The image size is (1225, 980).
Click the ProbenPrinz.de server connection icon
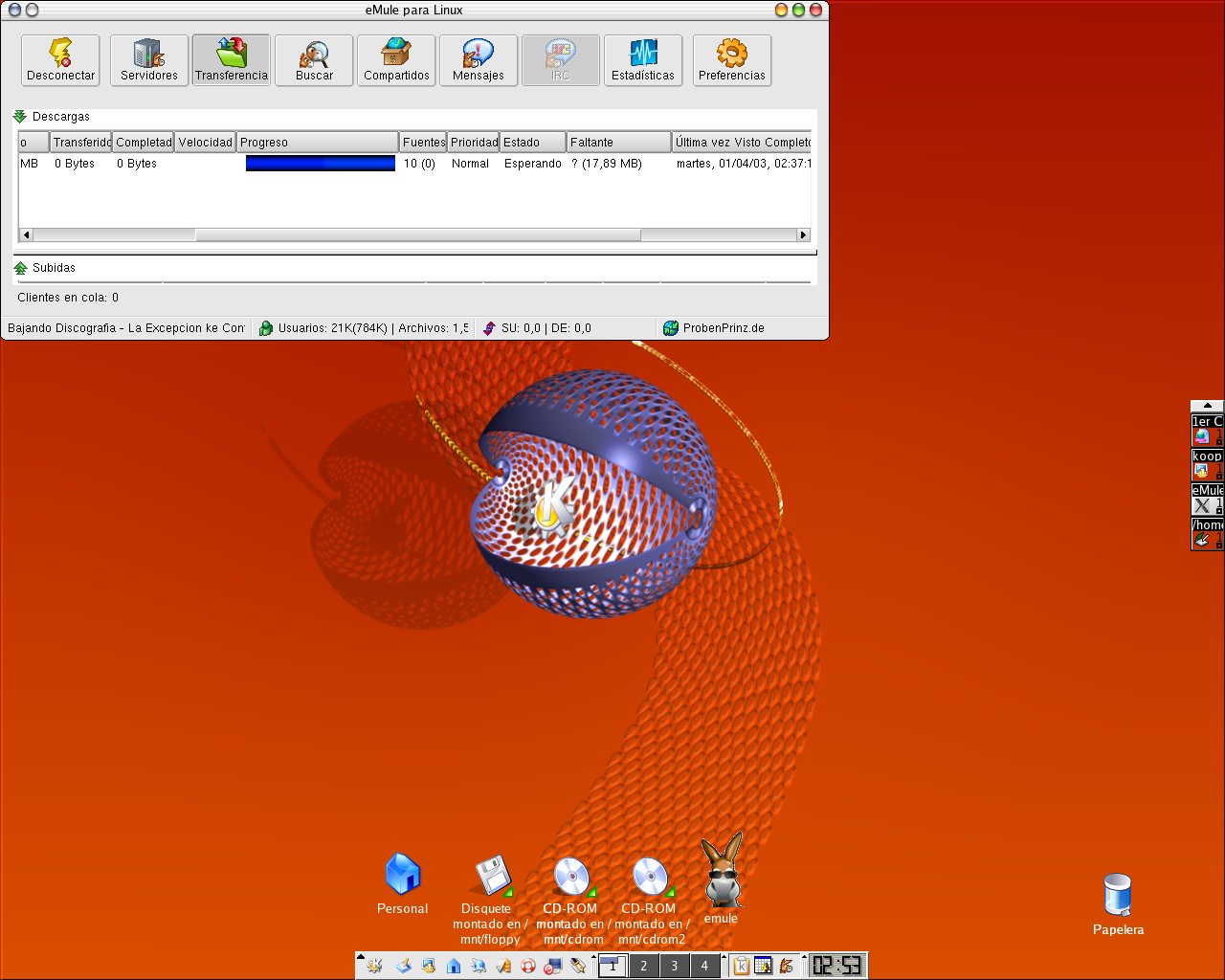670,328
